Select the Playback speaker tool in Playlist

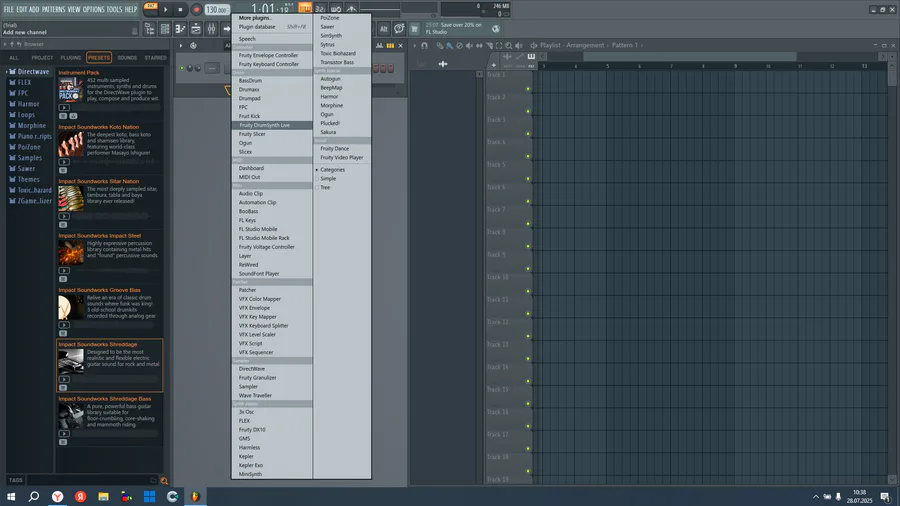[519, 45]
